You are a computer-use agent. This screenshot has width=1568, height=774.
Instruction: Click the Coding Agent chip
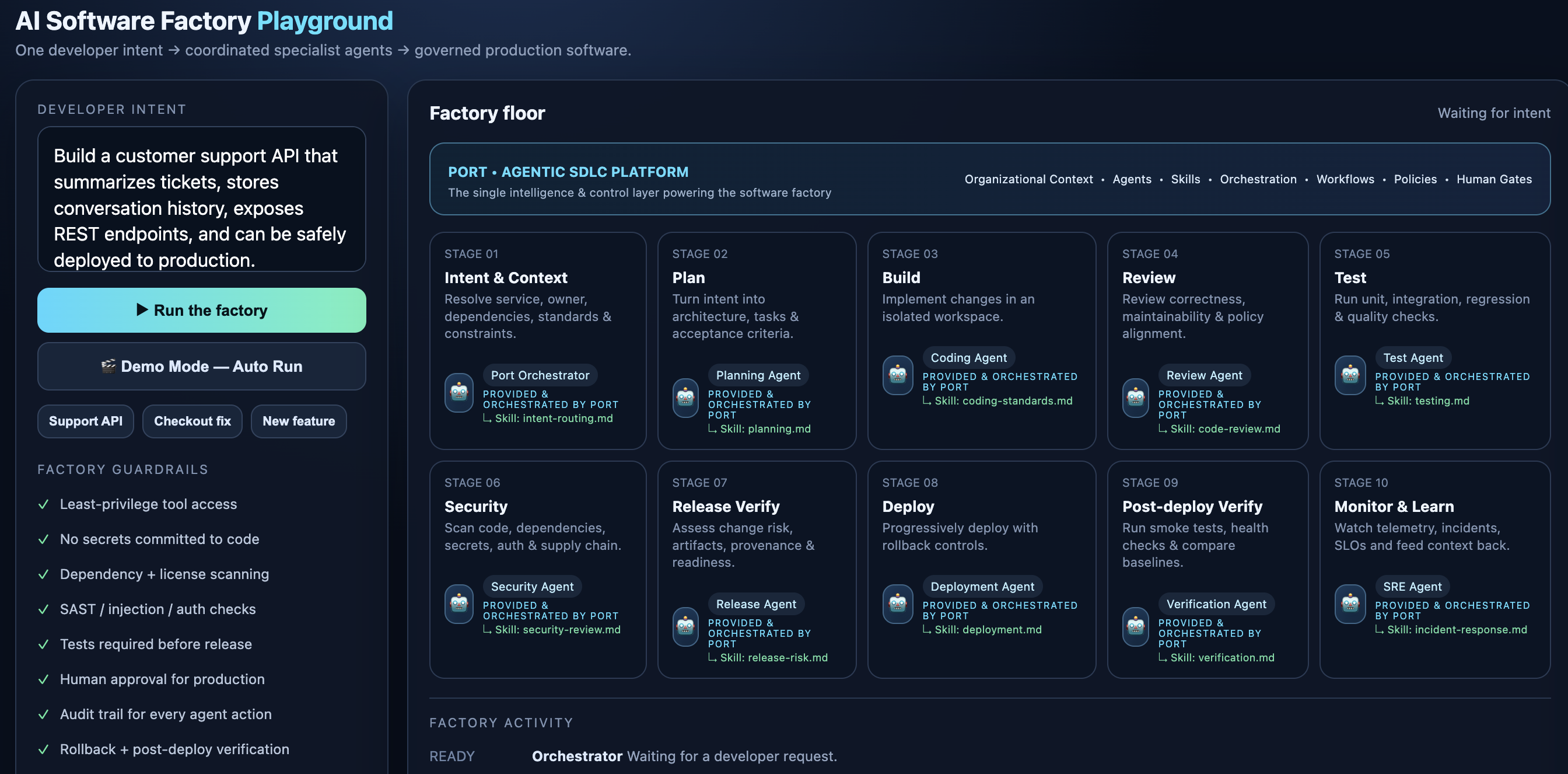968,358
